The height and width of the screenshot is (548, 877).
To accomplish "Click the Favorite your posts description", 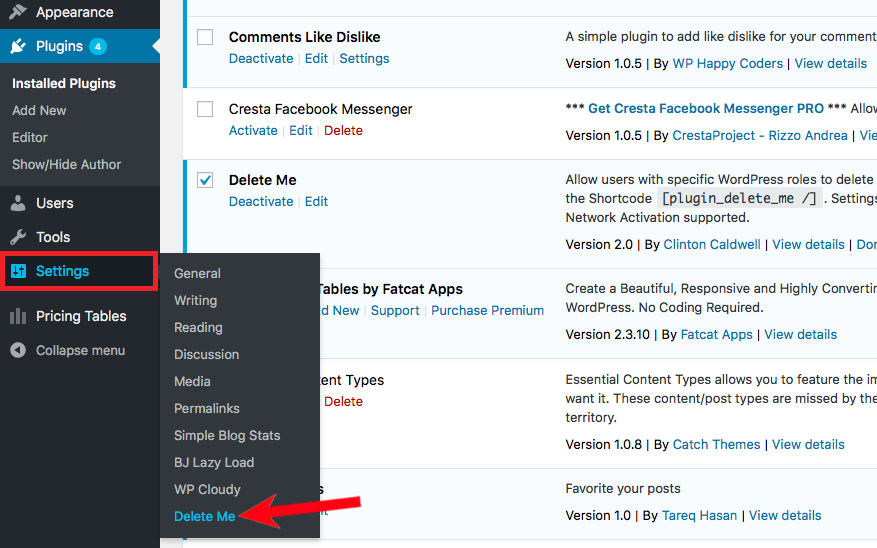I will (623, 489).
